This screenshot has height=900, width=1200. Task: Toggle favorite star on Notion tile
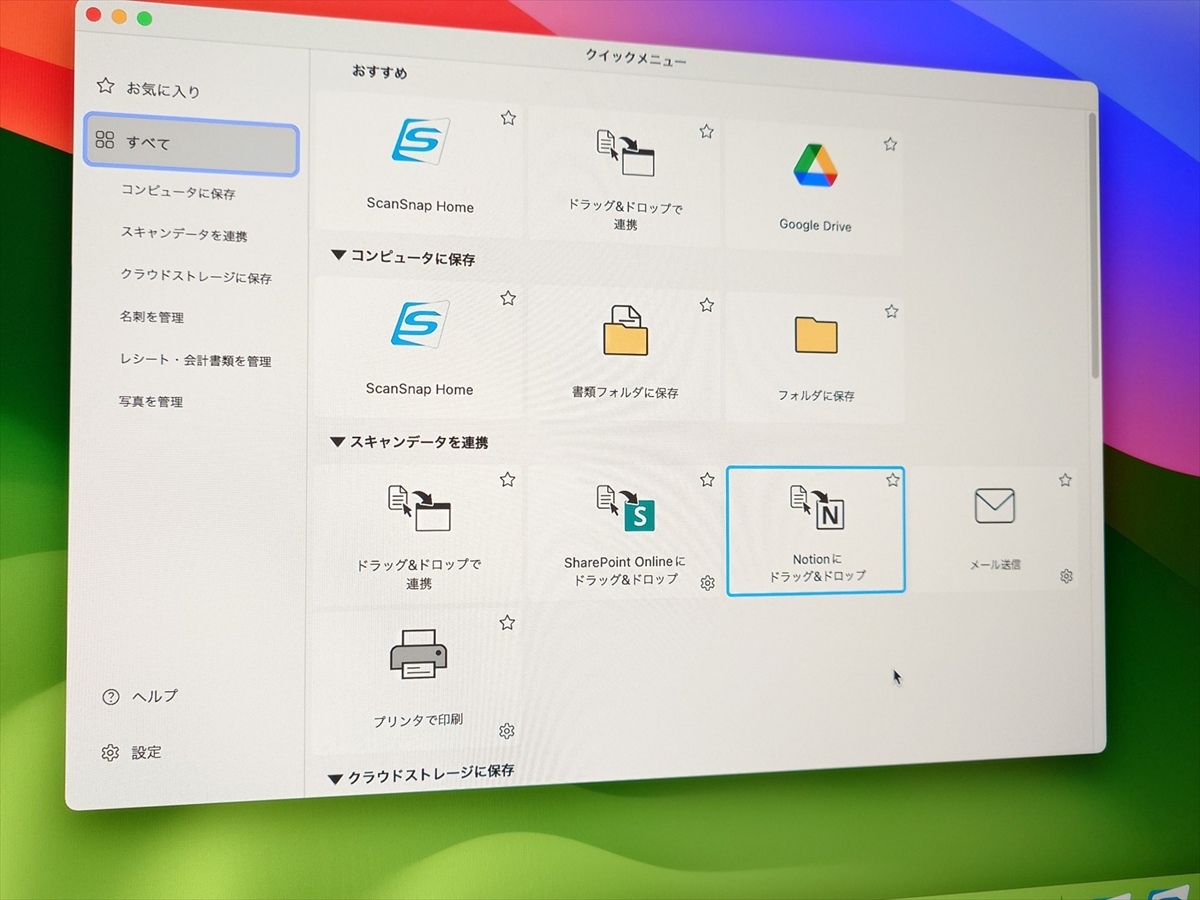[893, 480]
